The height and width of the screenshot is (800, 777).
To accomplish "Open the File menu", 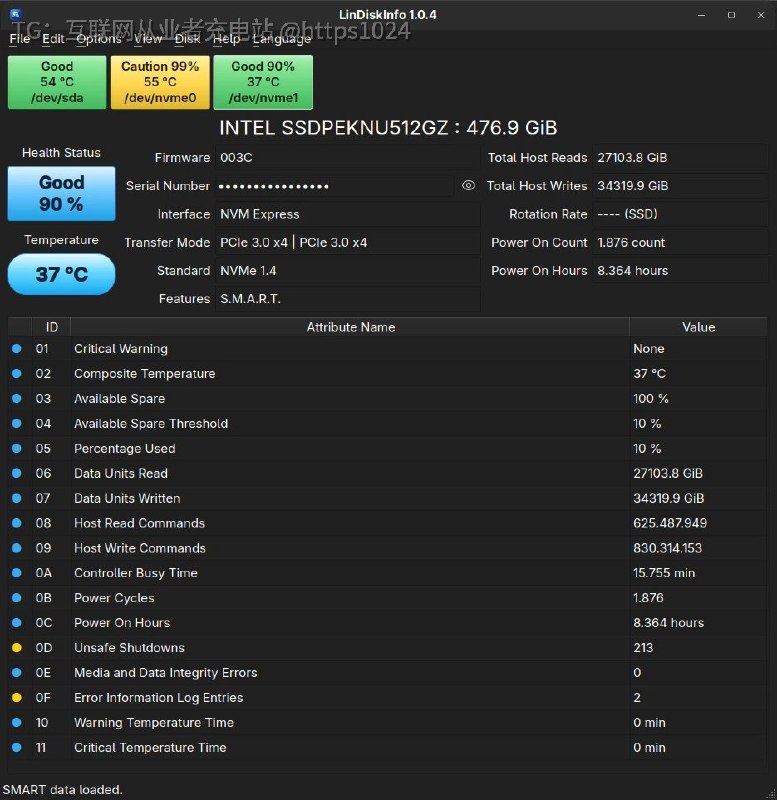I will [19, 39].
